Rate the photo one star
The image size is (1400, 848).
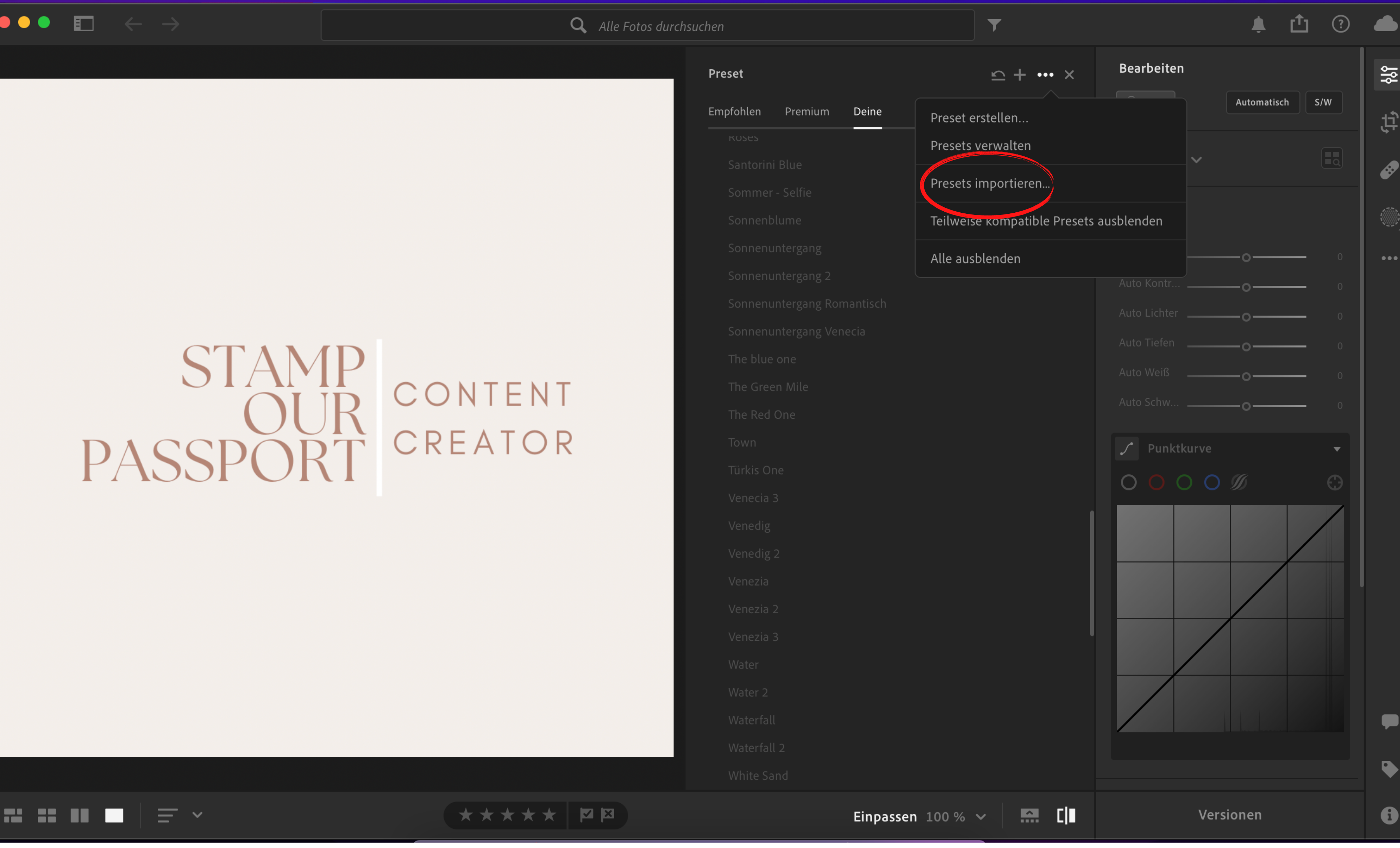pyautogui.click(x=466, y=815)
